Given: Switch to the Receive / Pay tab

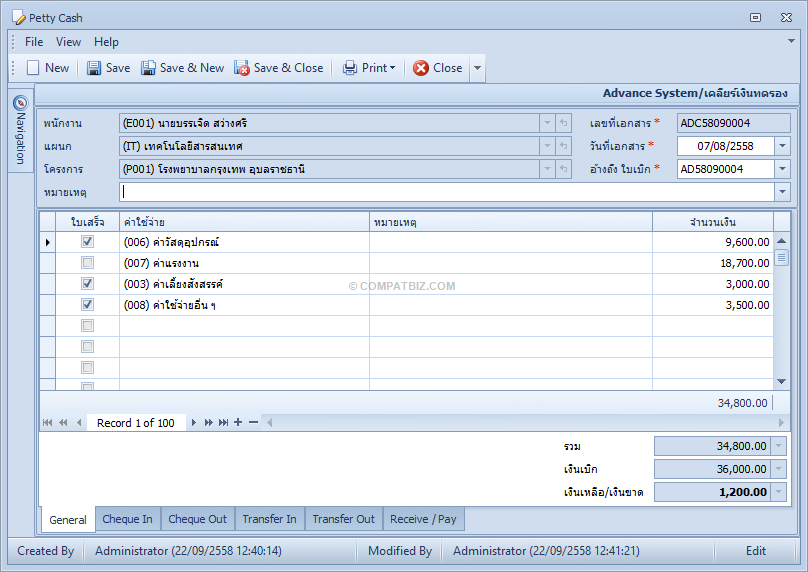Looking at the screenshot, I should click(x=423, y=519).
